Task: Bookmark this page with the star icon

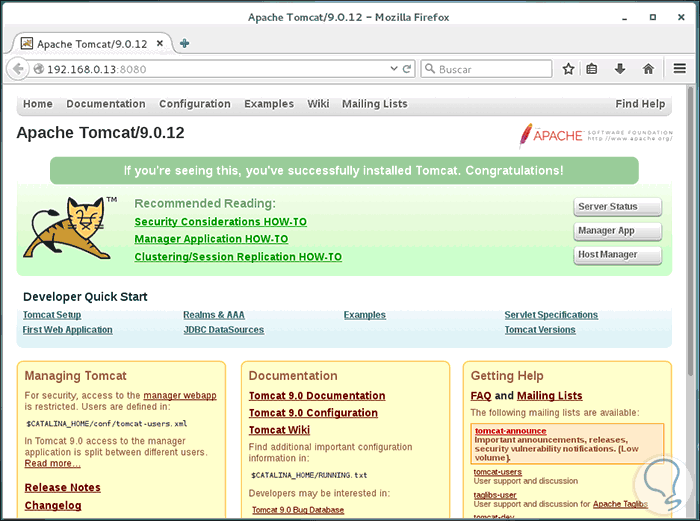Action: pos(568,69)
